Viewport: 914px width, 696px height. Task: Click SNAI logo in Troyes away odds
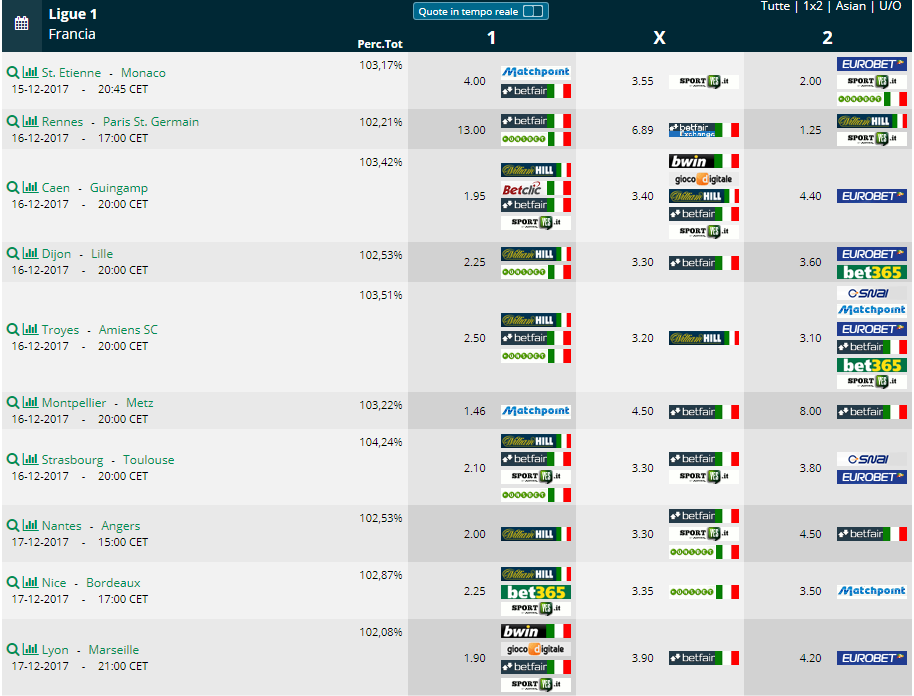(x=871, y=293)
